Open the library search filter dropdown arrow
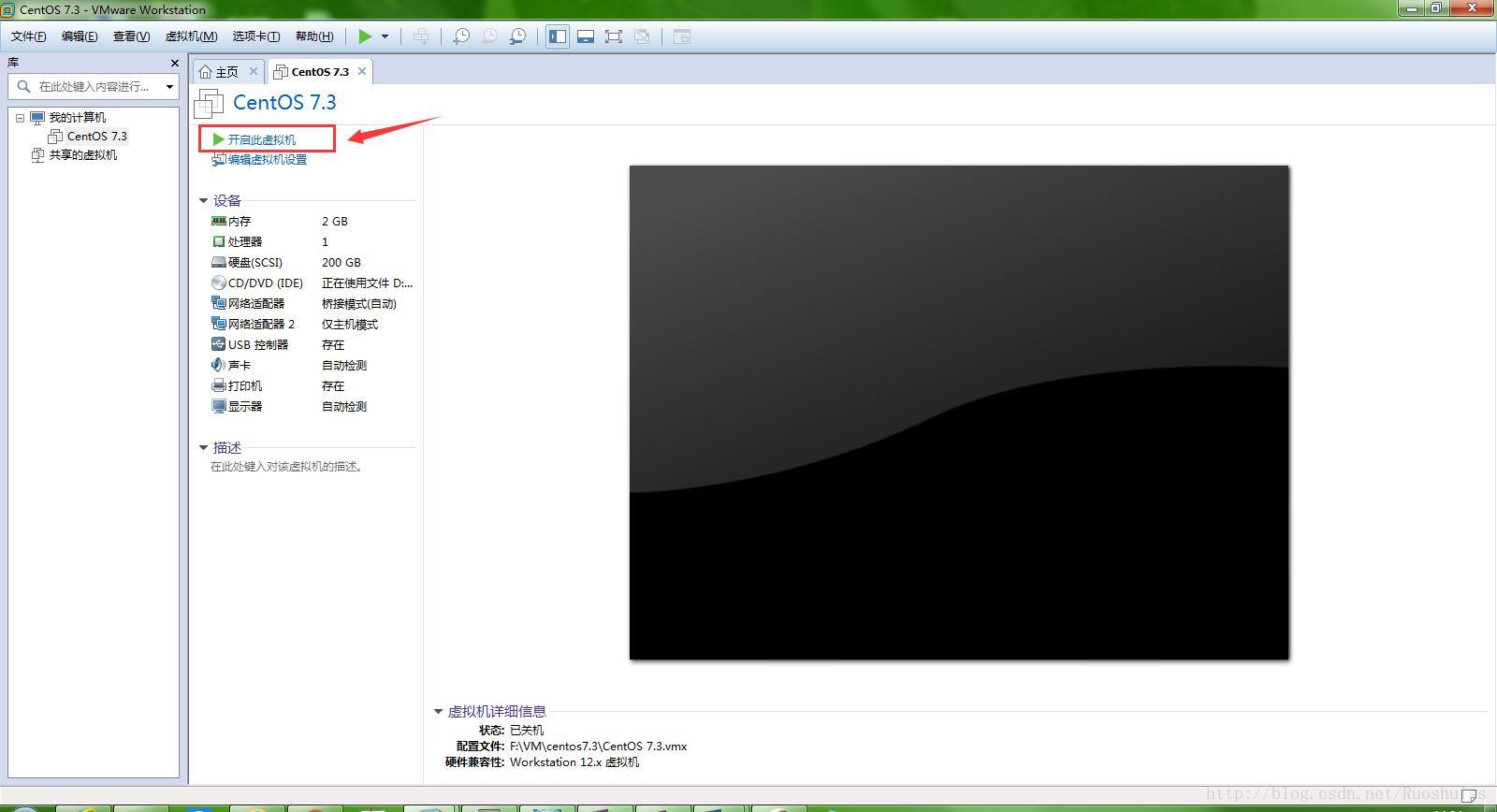Image resolution: width=1497 pixels, height=812 pixels. point(169,86)
